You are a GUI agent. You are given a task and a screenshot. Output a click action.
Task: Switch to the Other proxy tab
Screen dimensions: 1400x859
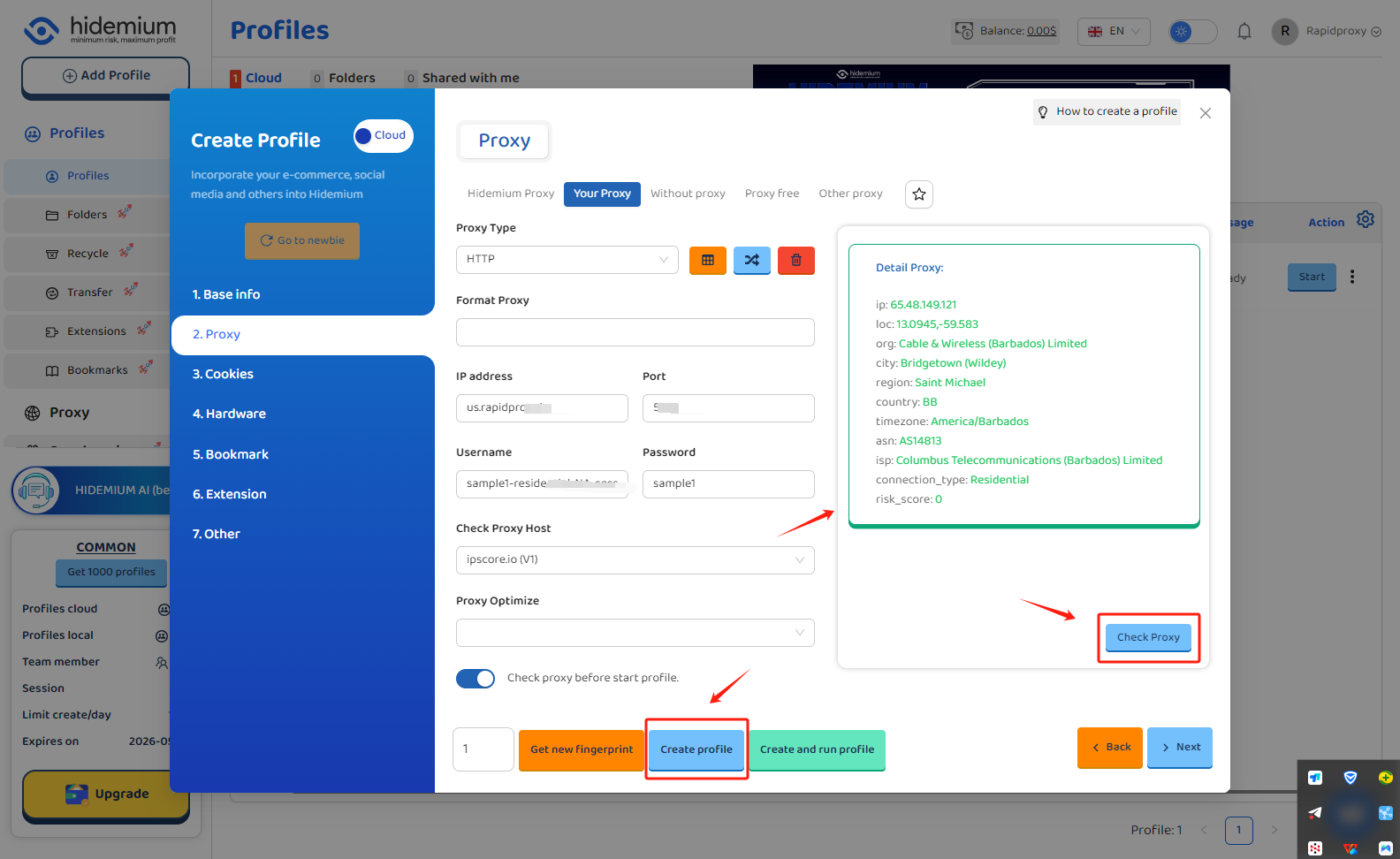point(850,194)
